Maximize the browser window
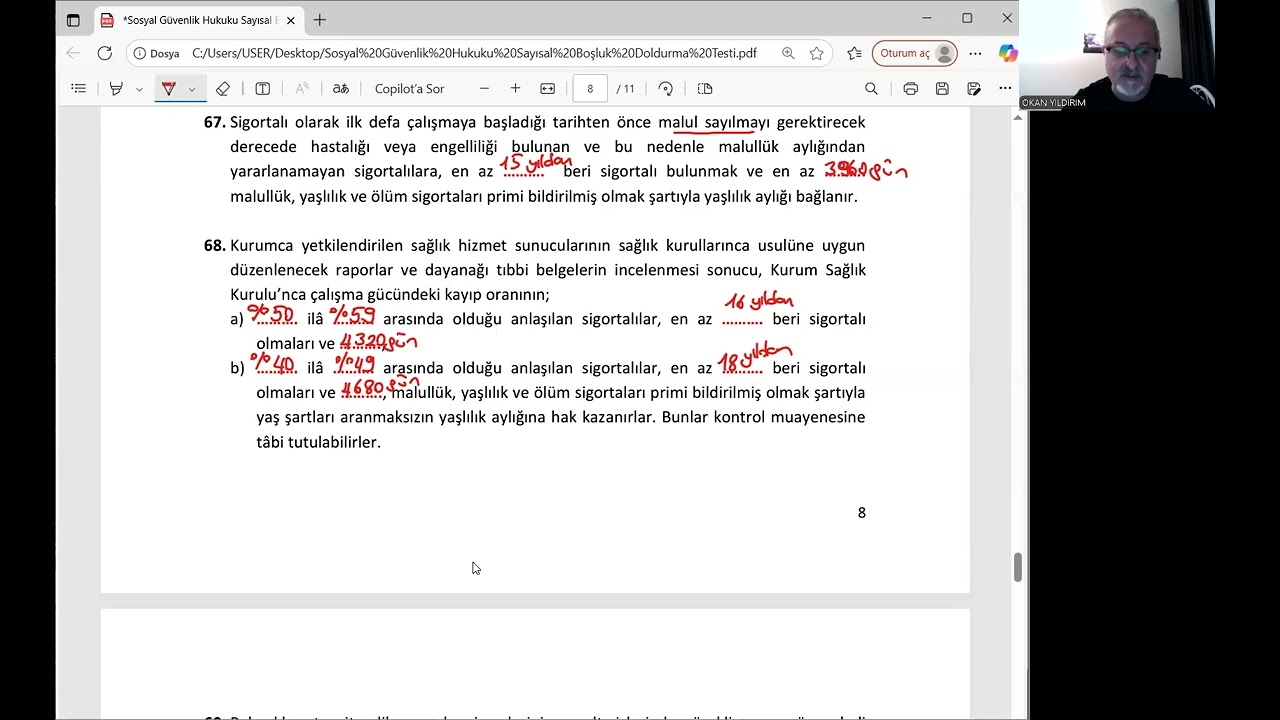This screenshot has height=720, width=1280. coord(967,18)
